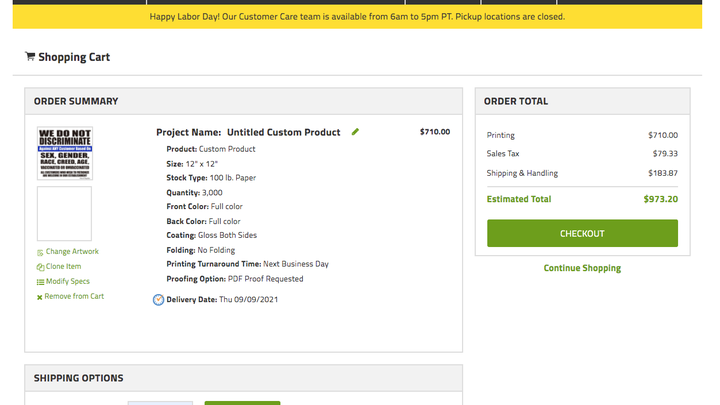This screenshot has width=720, height=405.
Task: Click the Remove from Cart X icon
Action: 39,297
